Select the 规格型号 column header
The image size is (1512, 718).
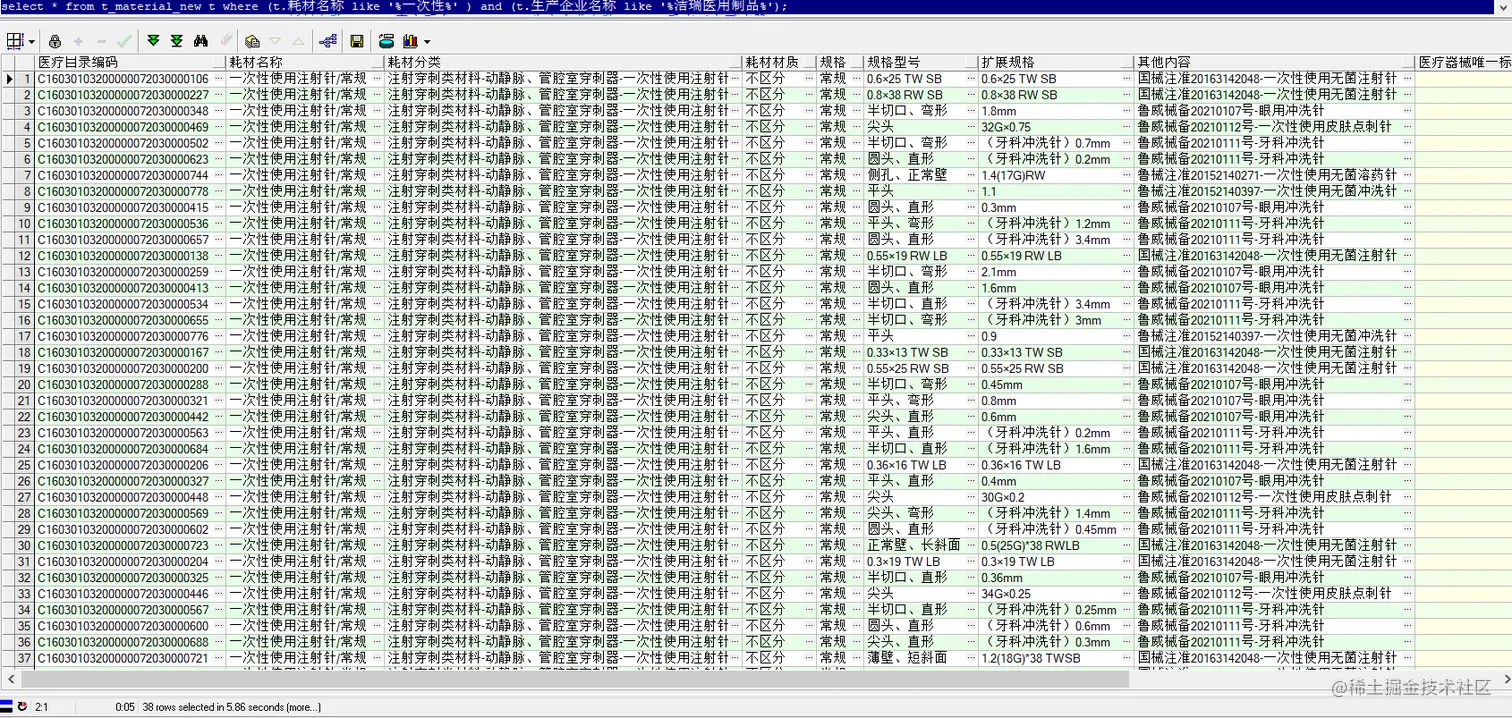[921, 62]
